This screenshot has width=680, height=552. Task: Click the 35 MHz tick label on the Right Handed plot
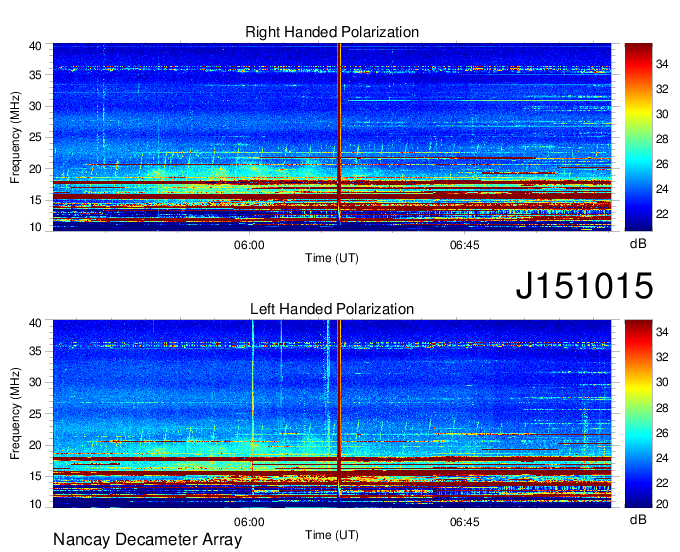[x=35, y=75]
